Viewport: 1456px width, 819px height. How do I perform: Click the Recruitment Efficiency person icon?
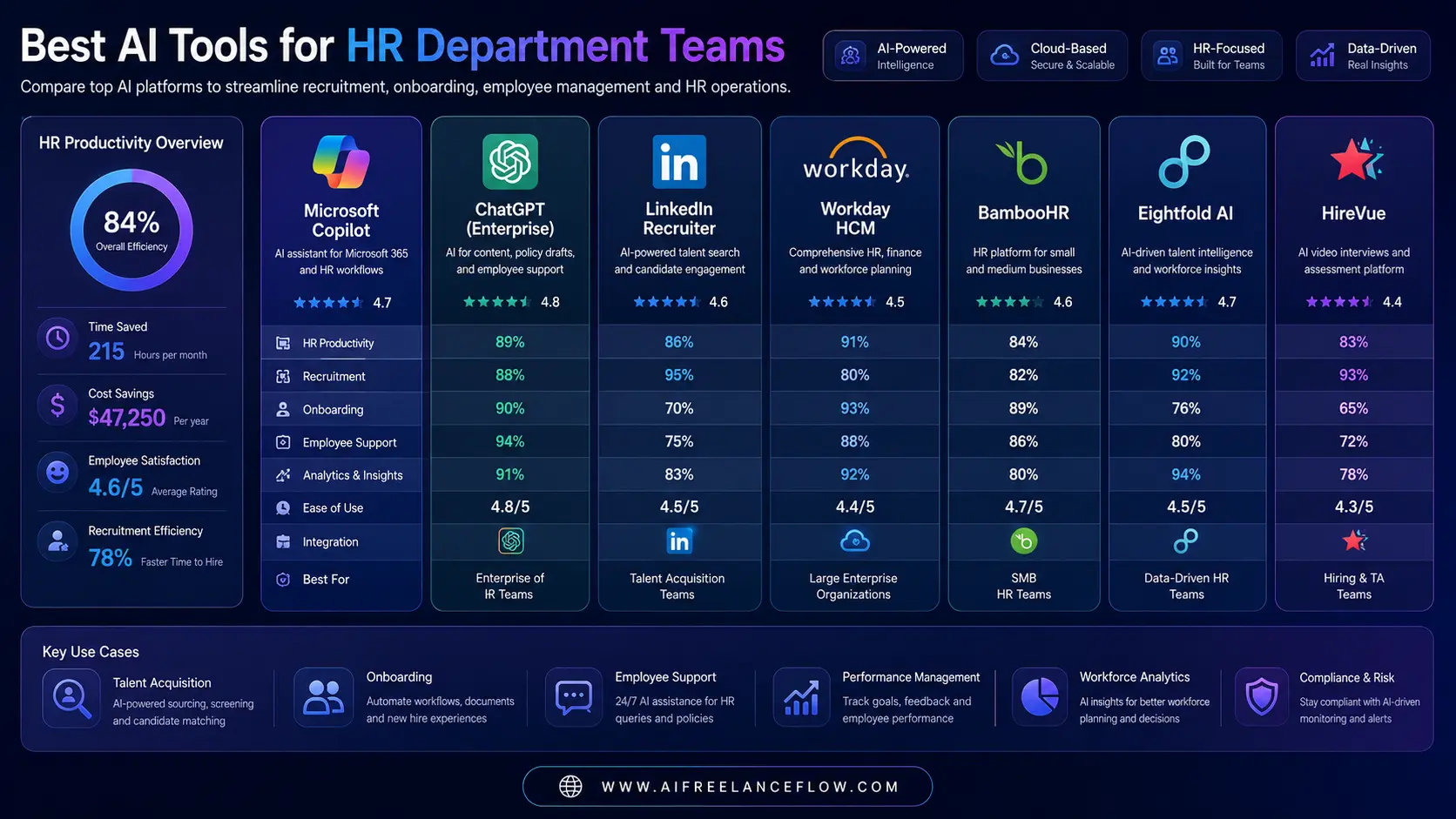(57, 542)
